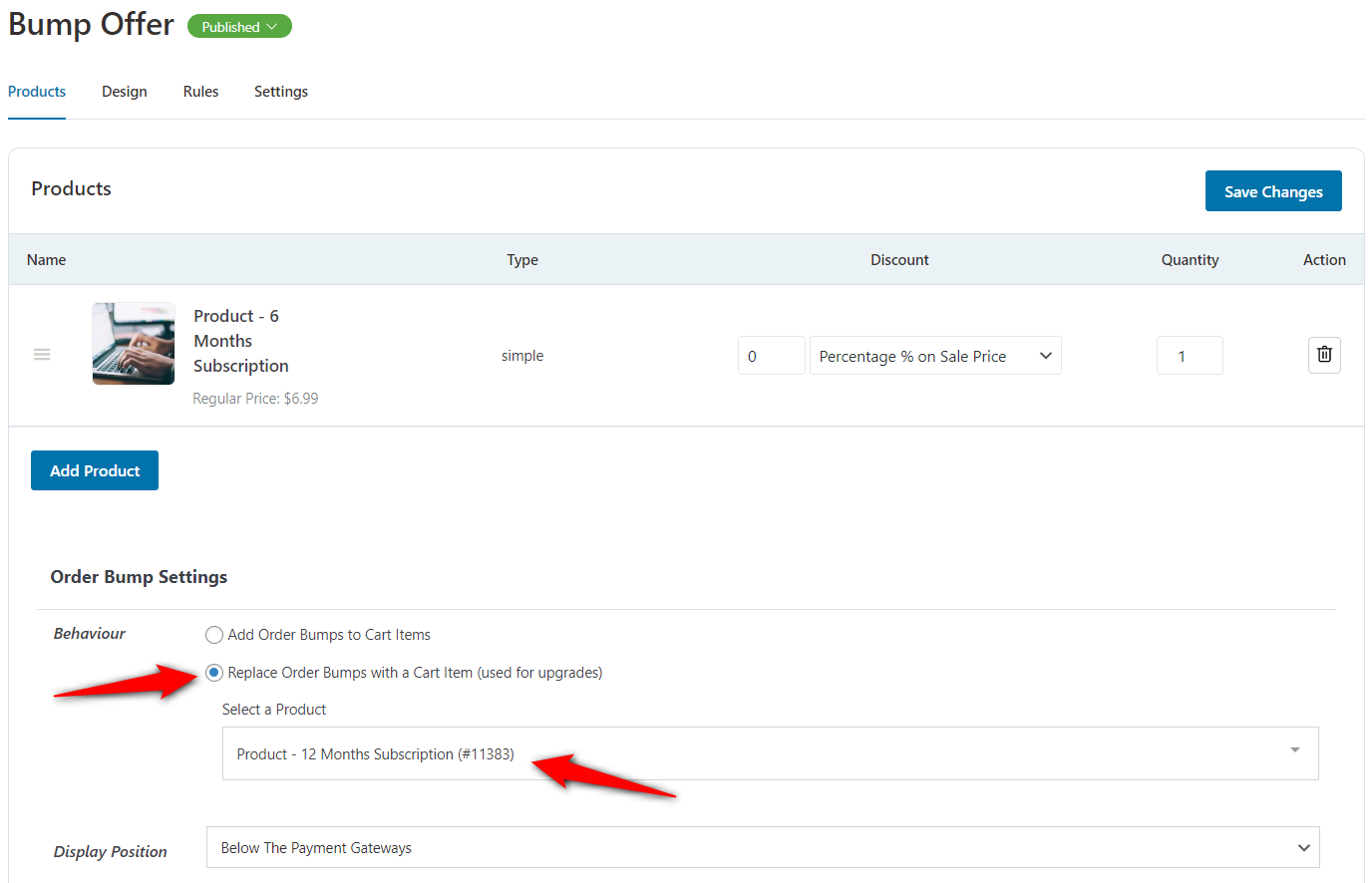Open the Settings tab
The image size is (1372, 883).
281,92
